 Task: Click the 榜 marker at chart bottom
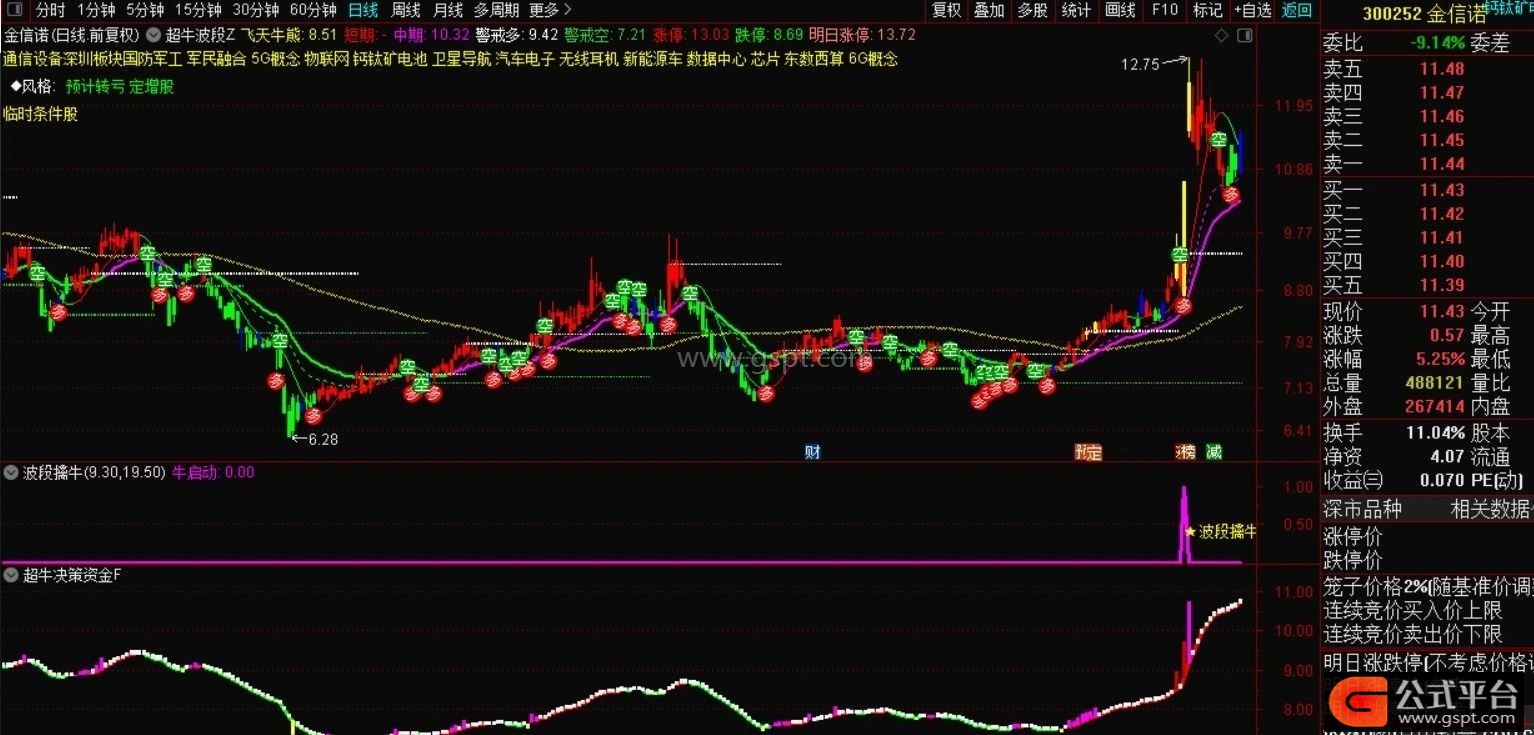(x=1186, y=452)
